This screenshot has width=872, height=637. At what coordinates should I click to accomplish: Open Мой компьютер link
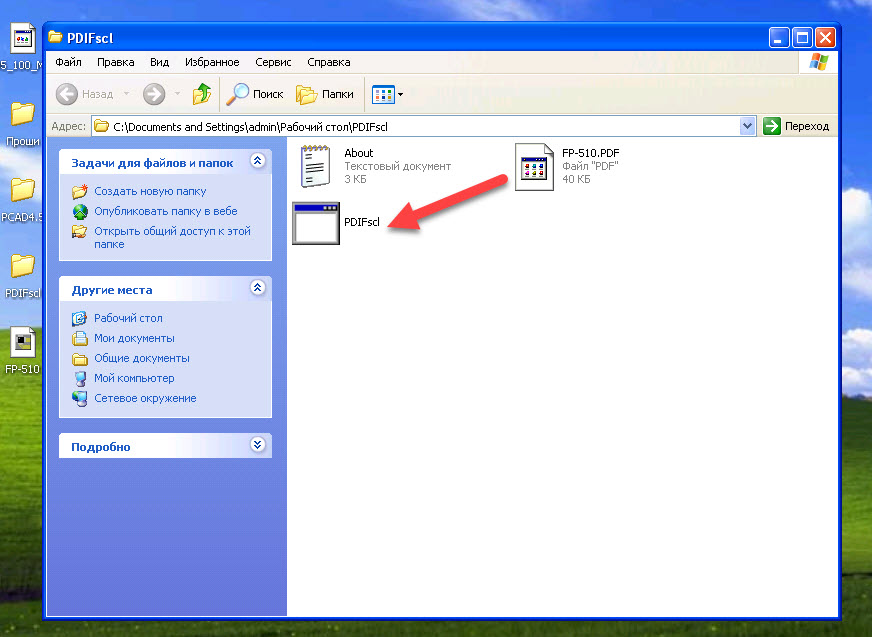tap(134, 378)
